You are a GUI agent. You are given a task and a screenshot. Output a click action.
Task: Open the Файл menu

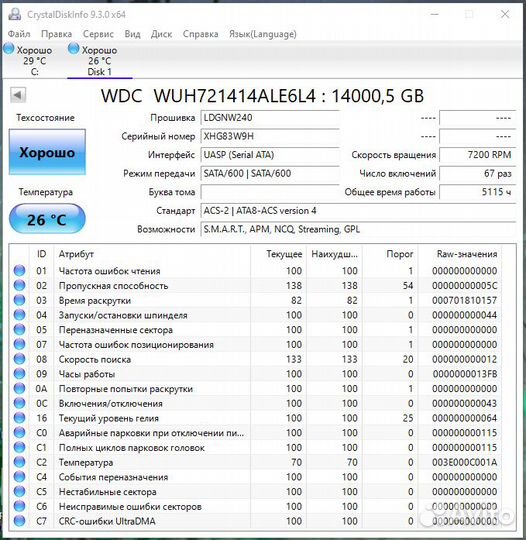19,34
